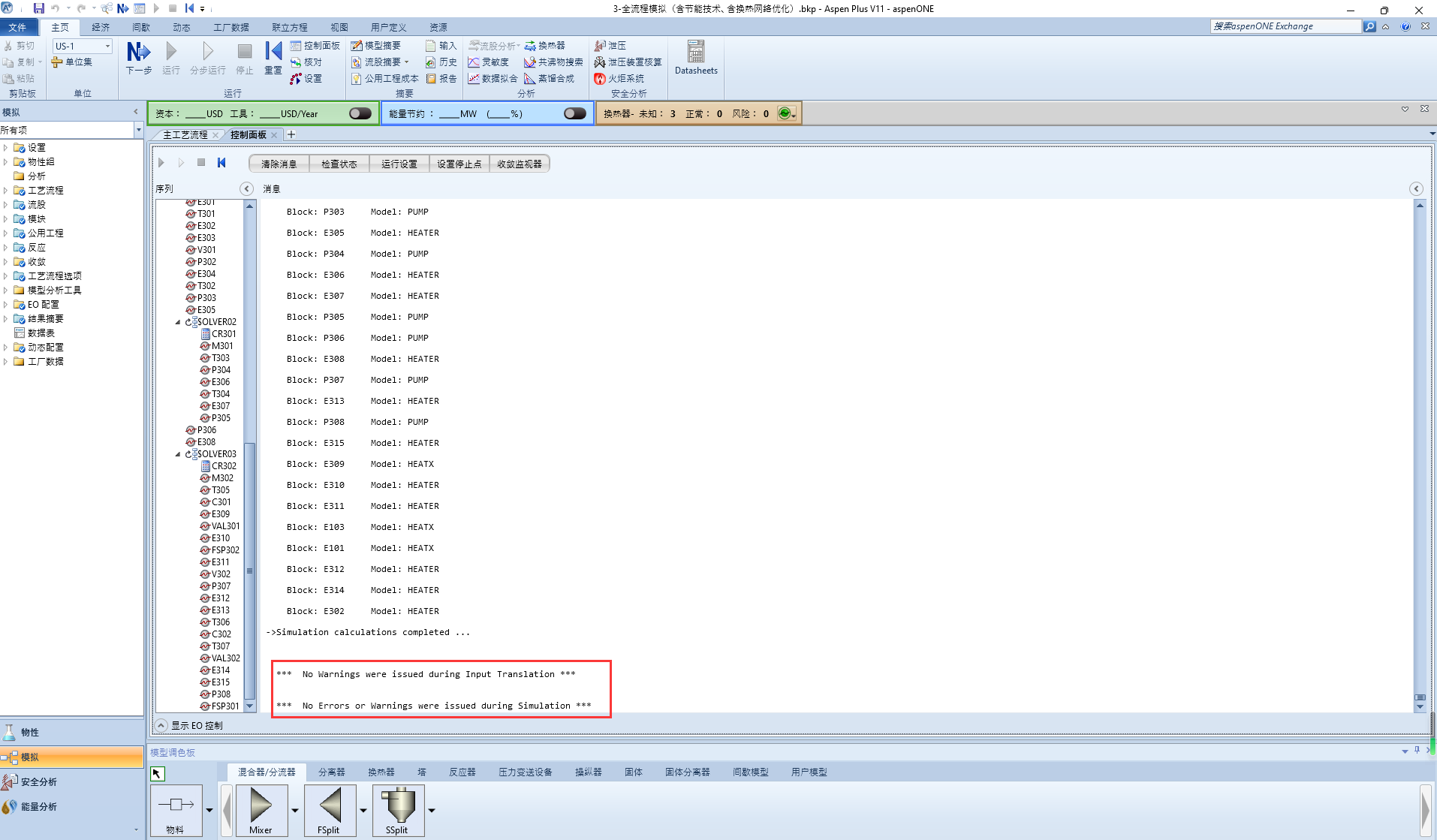Screen dimensions: 1437x840
Task: Click the 设置停止点 button
Action: coord(459,164)
